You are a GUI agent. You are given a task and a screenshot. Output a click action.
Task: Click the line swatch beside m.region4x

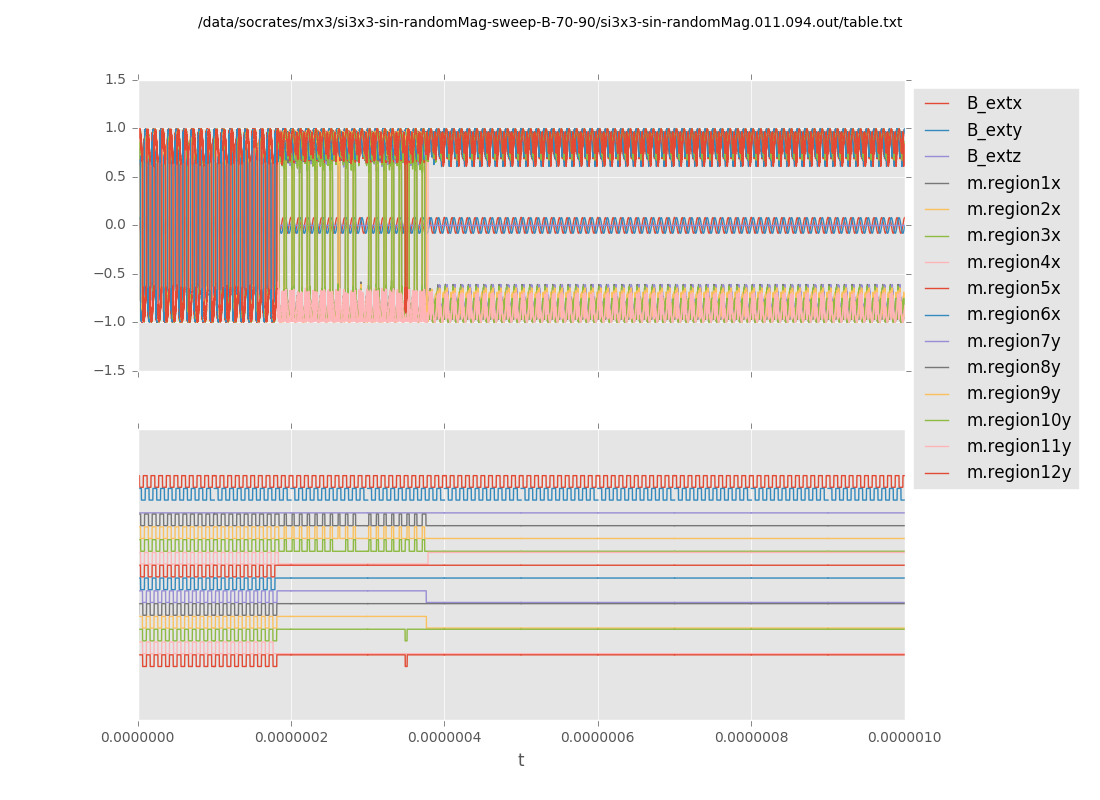pyautogui.click(x=938, y=262)
